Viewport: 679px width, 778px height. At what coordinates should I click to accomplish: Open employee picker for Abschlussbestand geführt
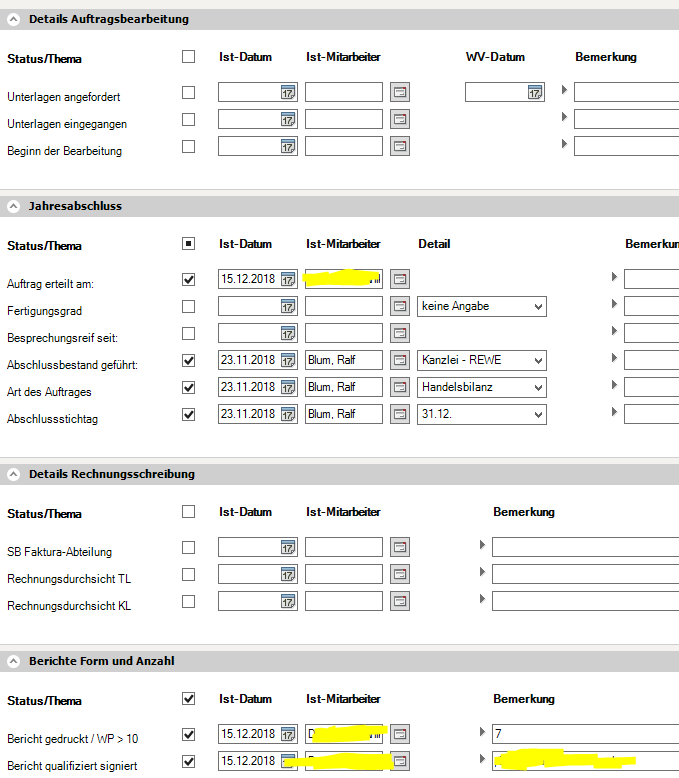pos(400,360)
